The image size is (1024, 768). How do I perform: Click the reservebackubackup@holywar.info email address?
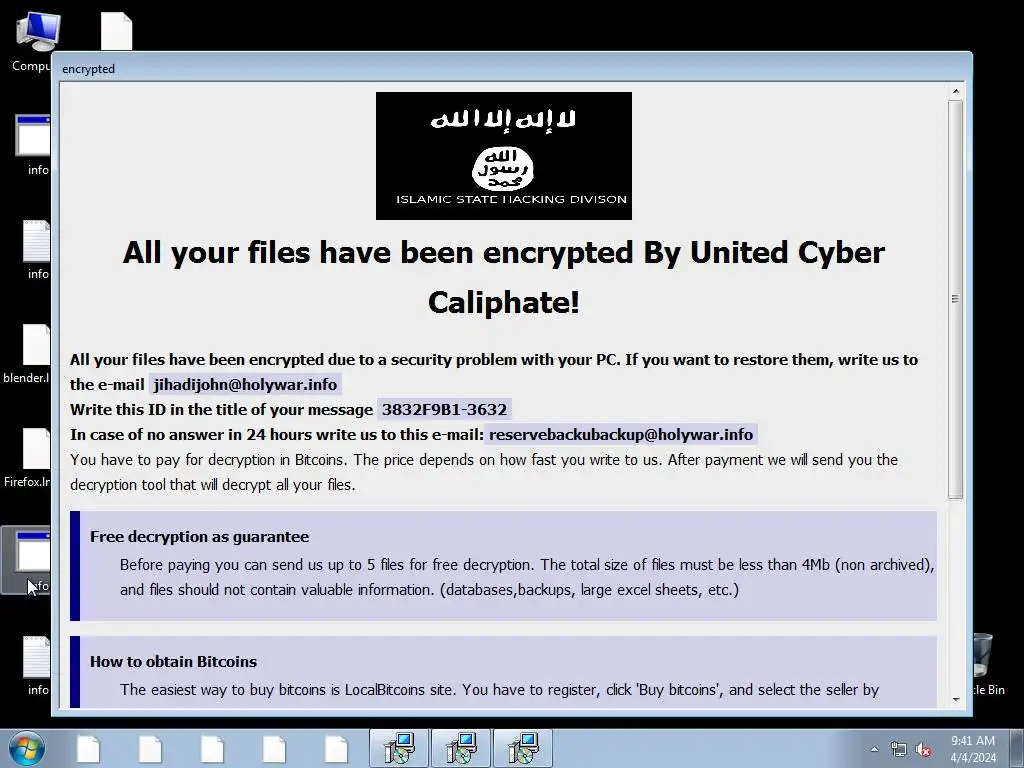(x=621, y=434)
